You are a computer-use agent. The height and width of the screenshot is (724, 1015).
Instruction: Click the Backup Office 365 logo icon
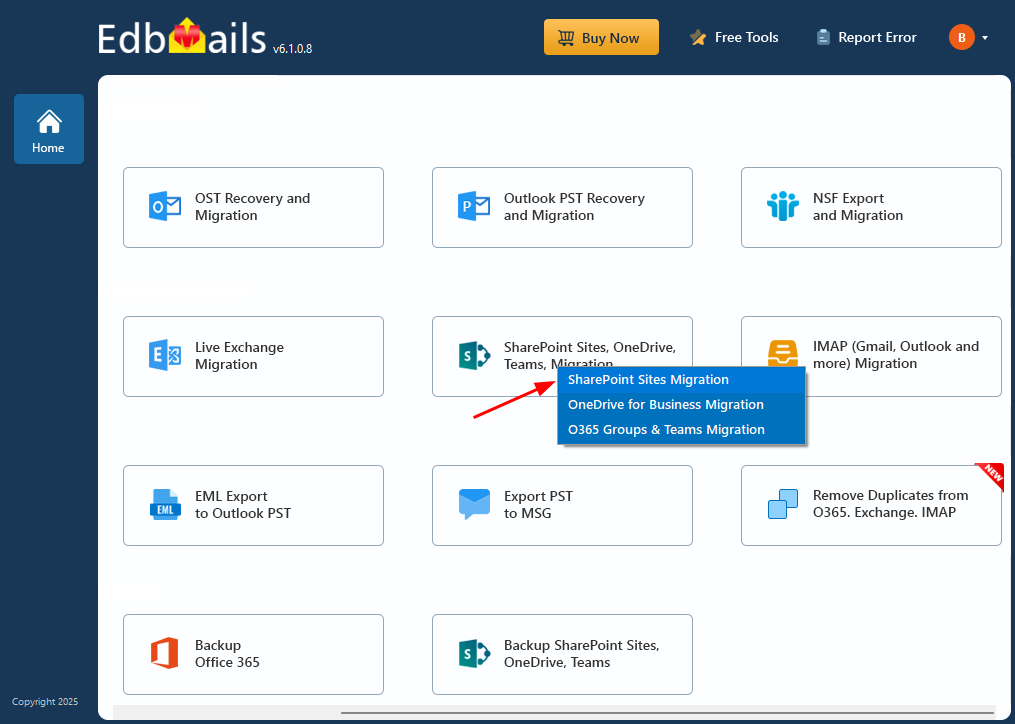[x=164, y=653]
